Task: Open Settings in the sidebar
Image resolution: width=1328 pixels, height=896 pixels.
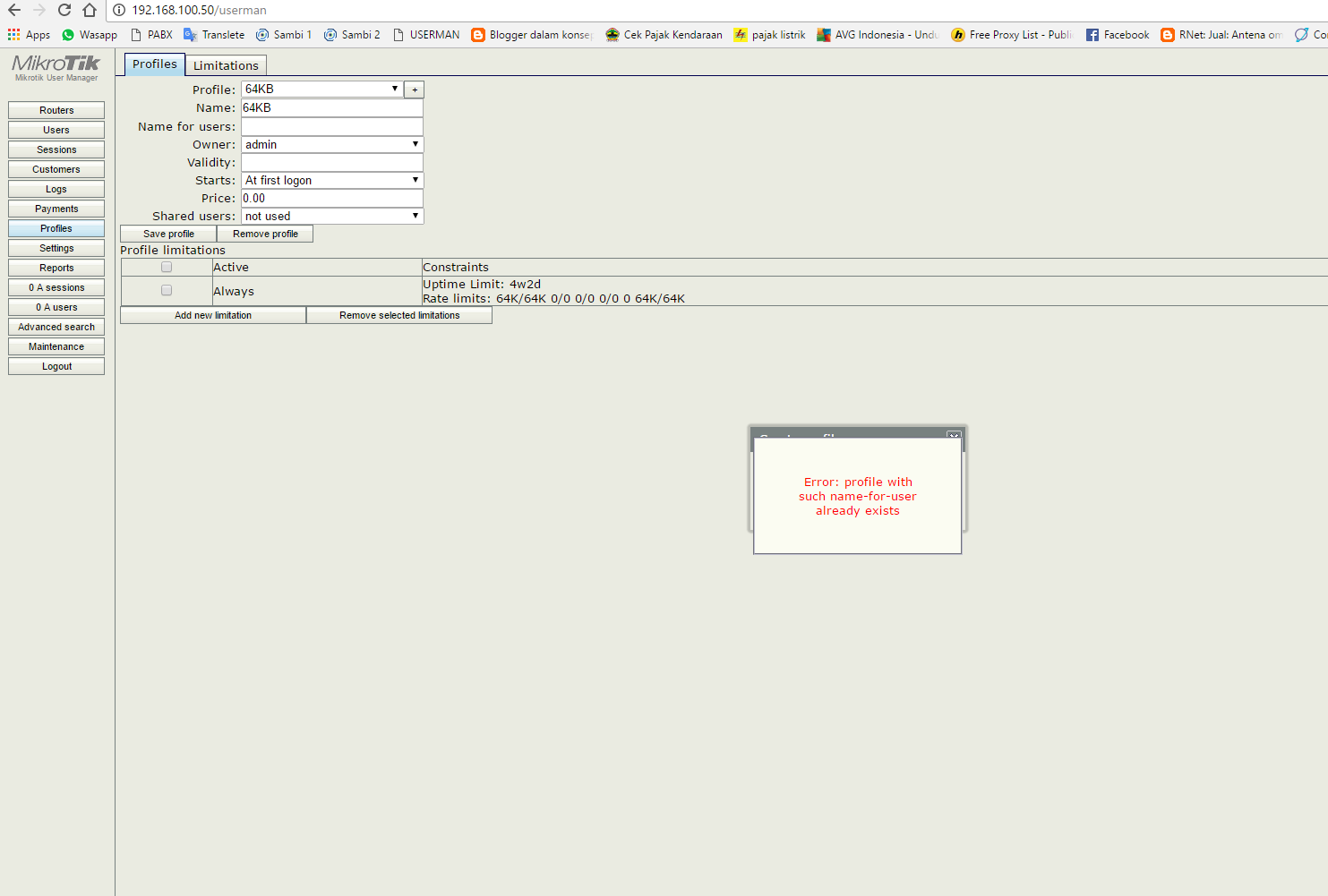Action: pos(56,248)
